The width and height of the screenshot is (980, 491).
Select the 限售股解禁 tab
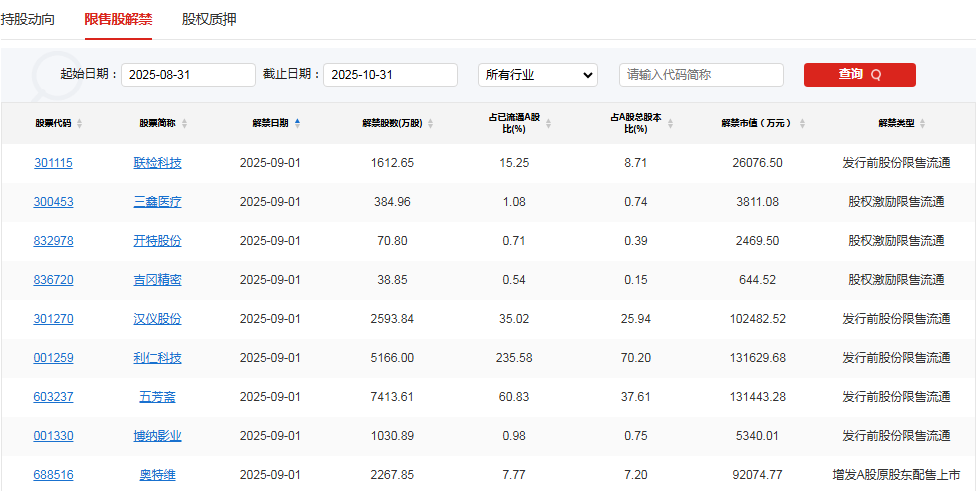[x=118, y=19]
